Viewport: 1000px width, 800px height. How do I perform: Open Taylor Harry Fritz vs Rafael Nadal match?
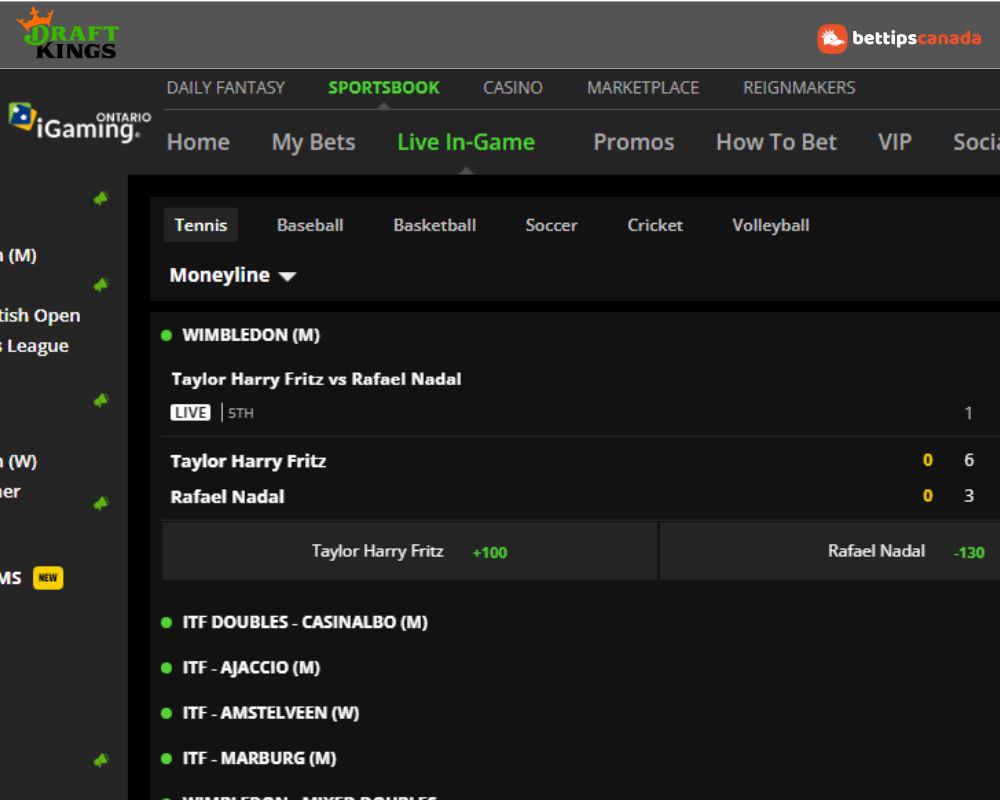point(316,379)
